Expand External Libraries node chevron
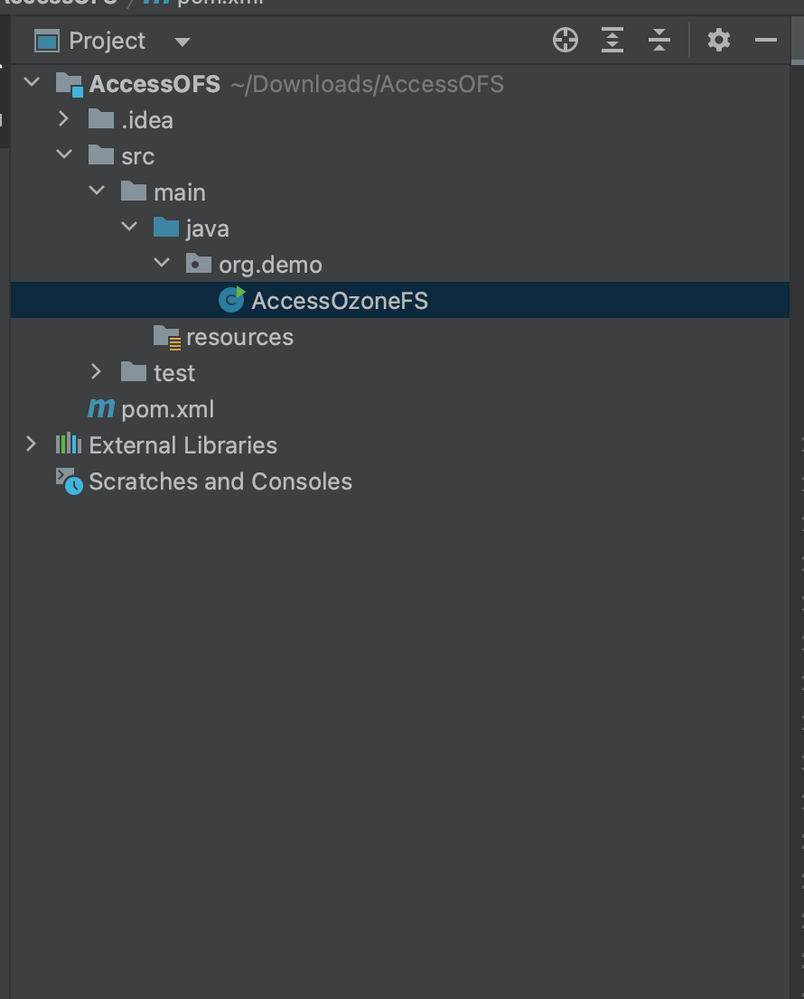804x999 pixels. 31,443
